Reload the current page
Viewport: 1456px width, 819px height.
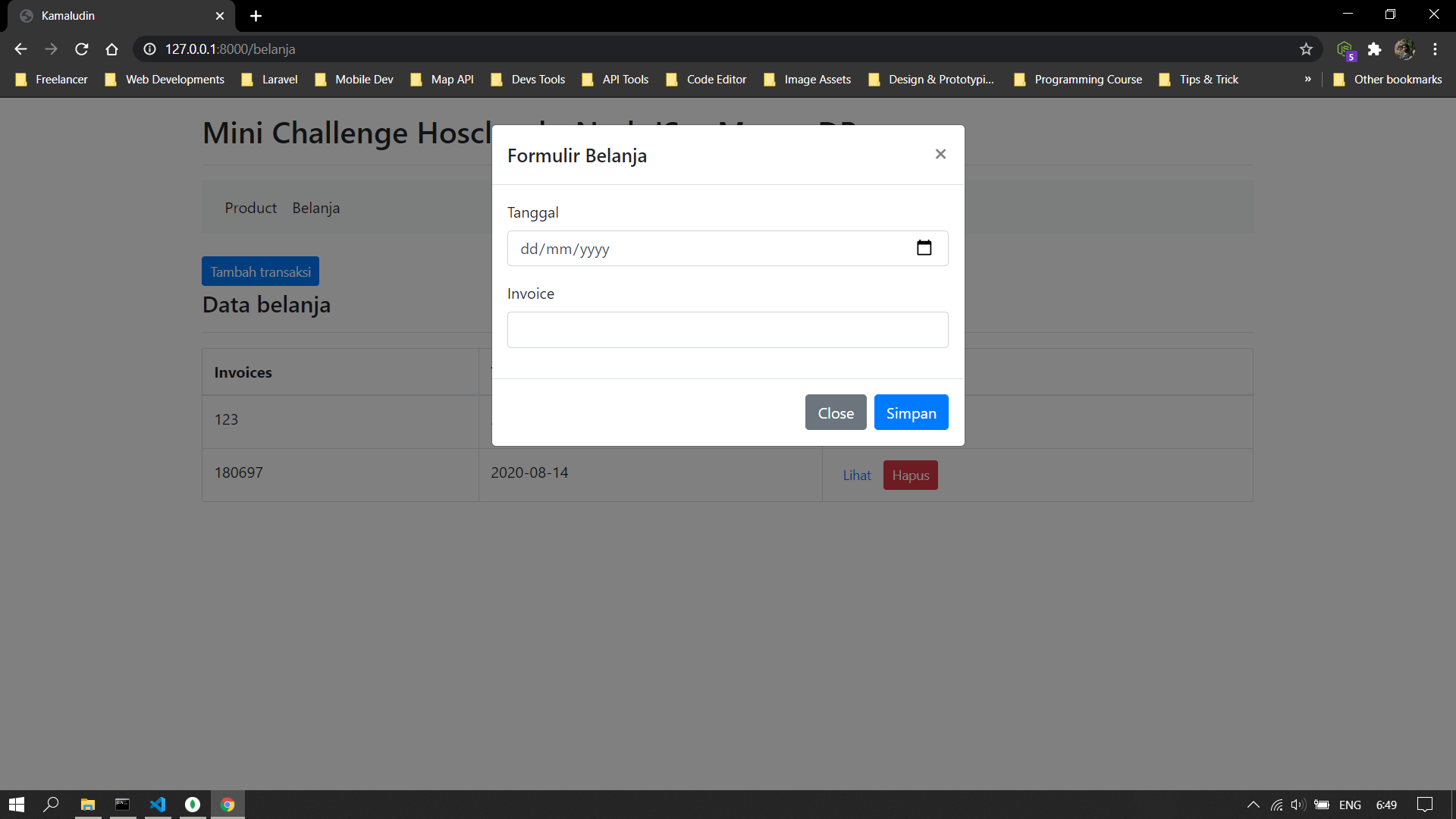click(x=82, y=49)
